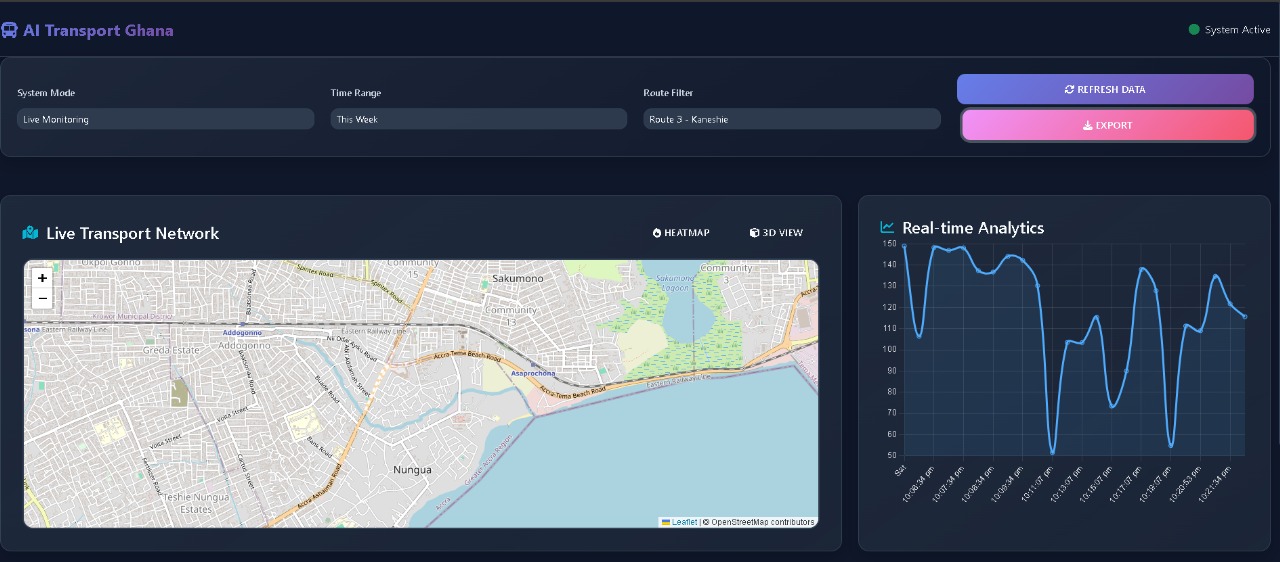Image resolution: width=1280 pixels, height=562 pixels.
Task: Open the System Mode dropdown
Action: pyautogui.click(x=165, y=119)
